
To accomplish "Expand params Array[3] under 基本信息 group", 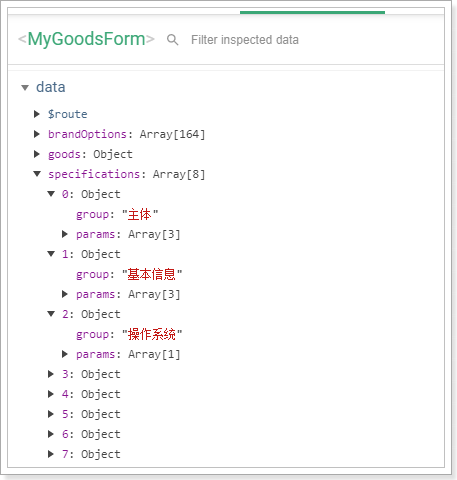I will coord(65,294).
